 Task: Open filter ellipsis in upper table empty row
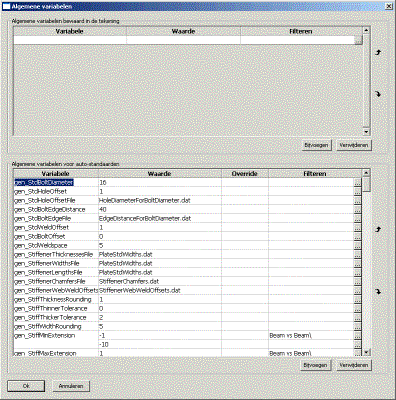(358, 40)
